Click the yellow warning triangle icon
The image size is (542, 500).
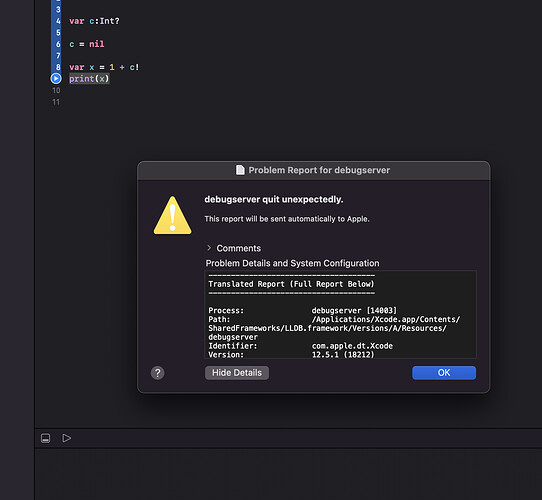click(x=172, y=215)
